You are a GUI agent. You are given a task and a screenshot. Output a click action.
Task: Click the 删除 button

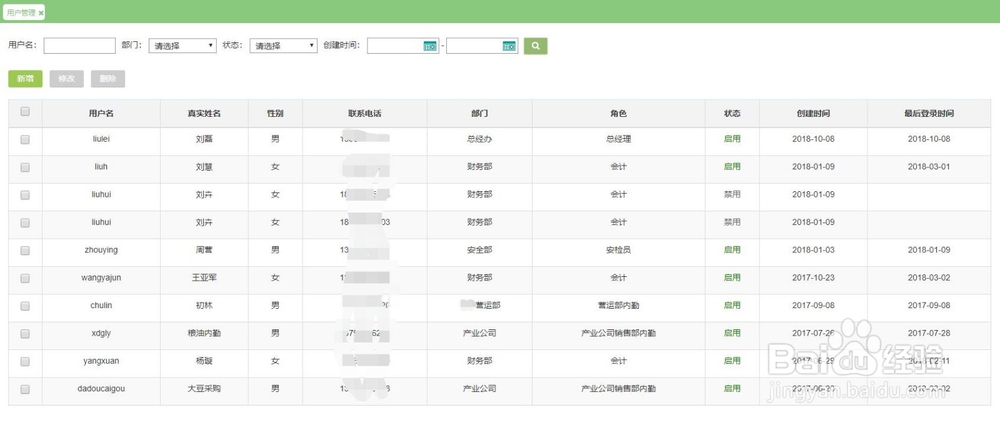(108, 79)
